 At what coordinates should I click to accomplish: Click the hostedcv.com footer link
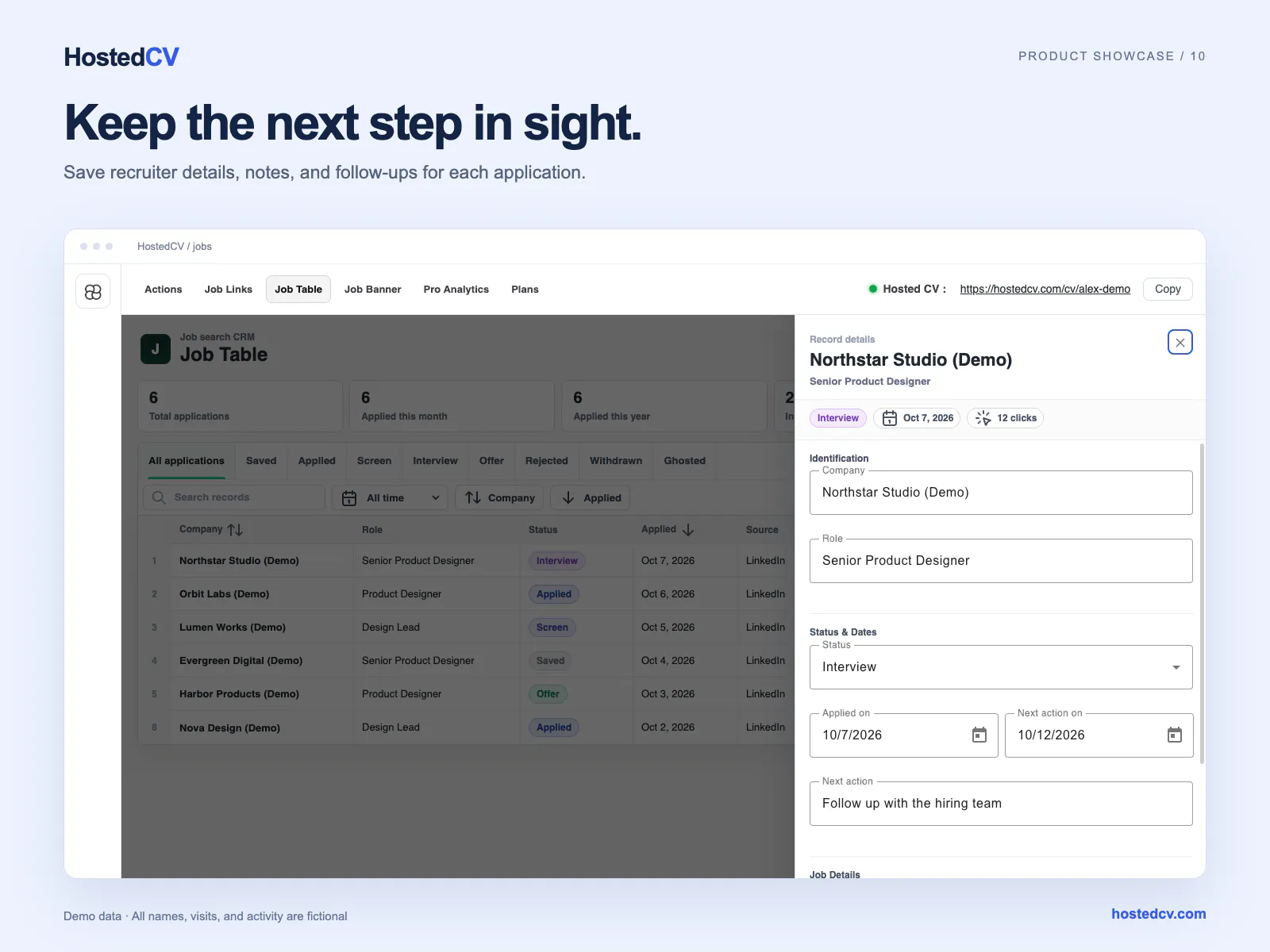[1158, 914]
